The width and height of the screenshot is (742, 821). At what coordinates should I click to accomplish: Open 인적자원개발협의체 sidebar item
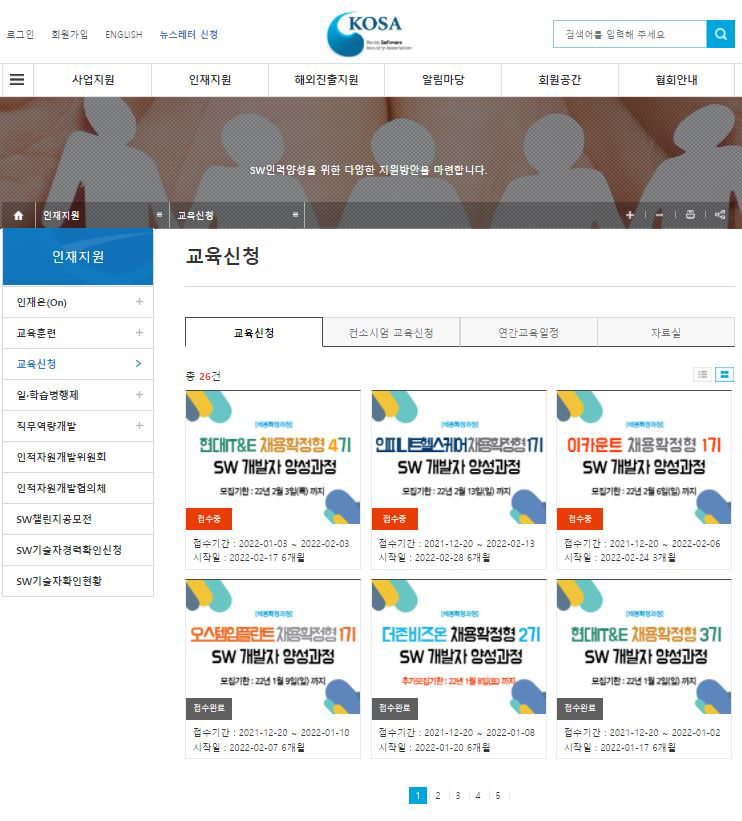78,488
